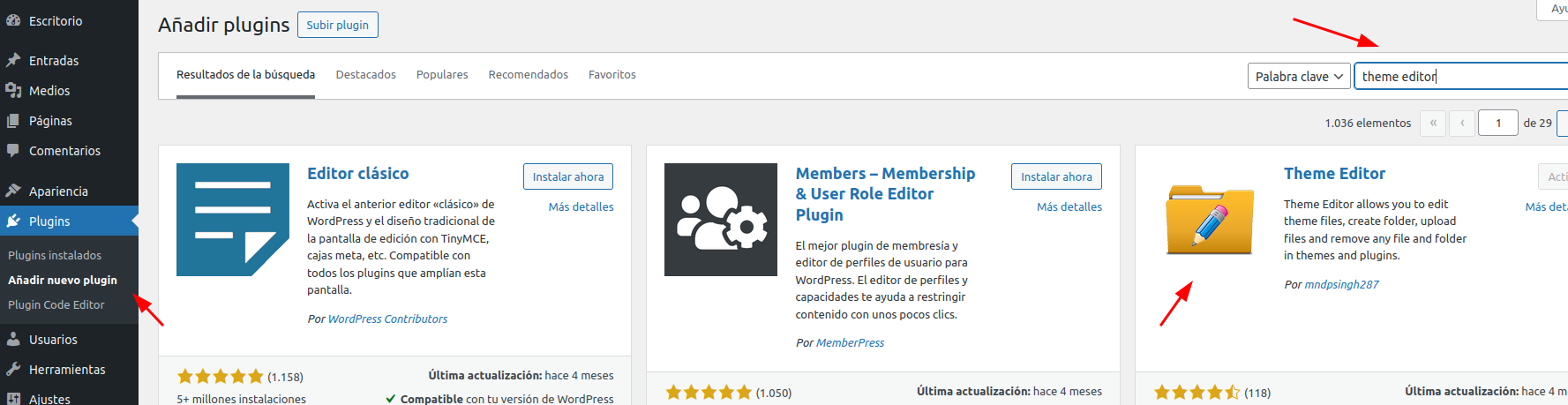The image size is (1568, 405).
Task: Click the Theme Editor star rating
Action: tap(1197, 392)
